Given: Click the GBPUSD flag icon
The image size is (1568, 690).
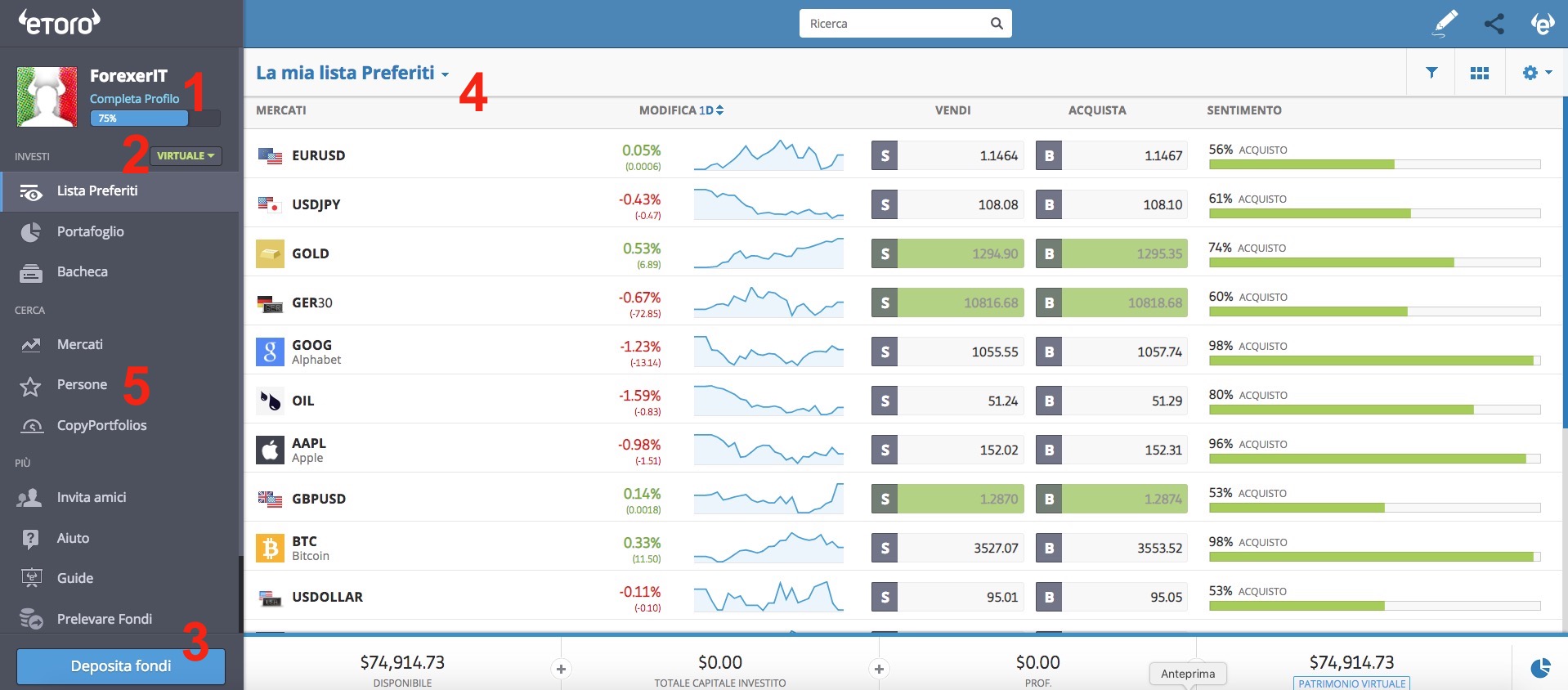Looking at the screenshot, I should (x=270, y=499).
